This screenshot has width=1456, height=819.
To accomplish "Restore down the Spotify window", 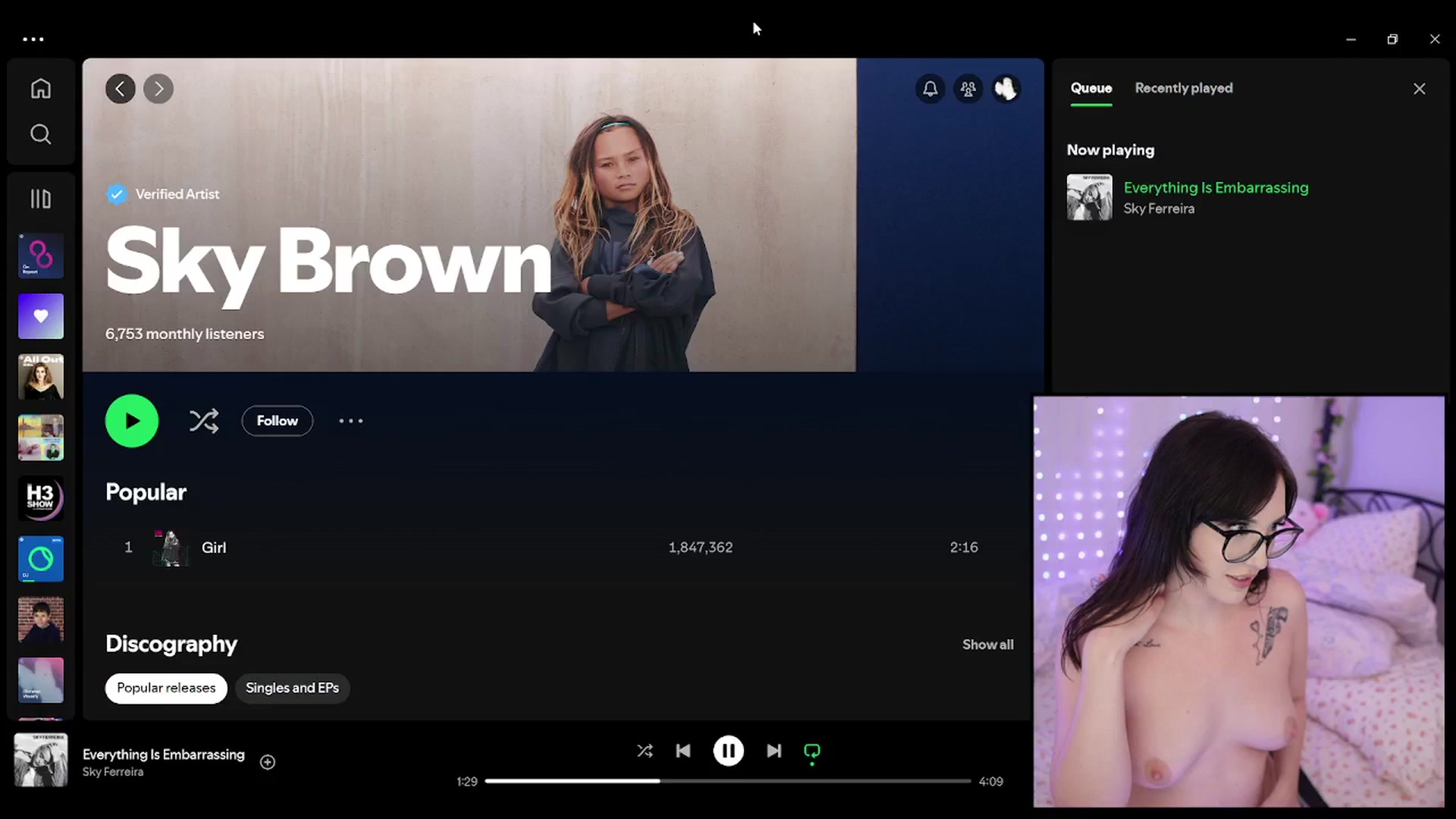I will (1392, 39).
